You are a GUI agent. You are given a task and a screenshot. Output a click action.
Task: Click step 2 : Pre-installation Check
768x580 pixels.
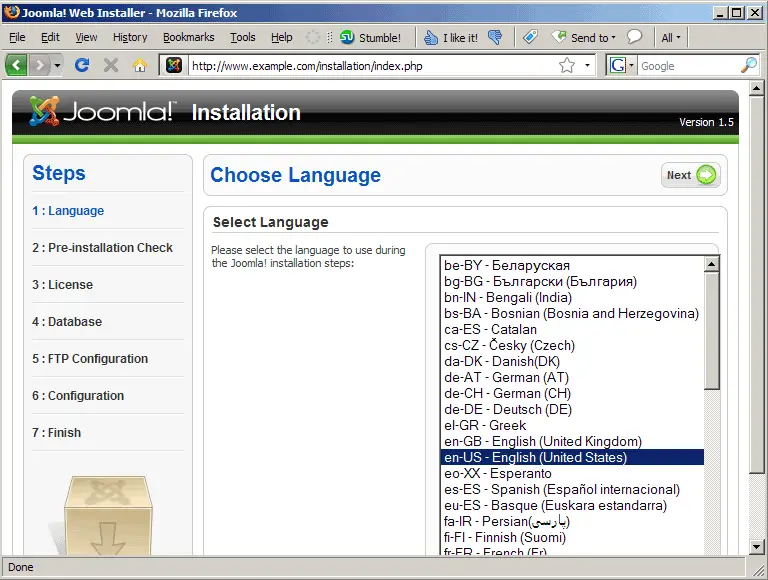pyautogui.click(x=102, y=247)
